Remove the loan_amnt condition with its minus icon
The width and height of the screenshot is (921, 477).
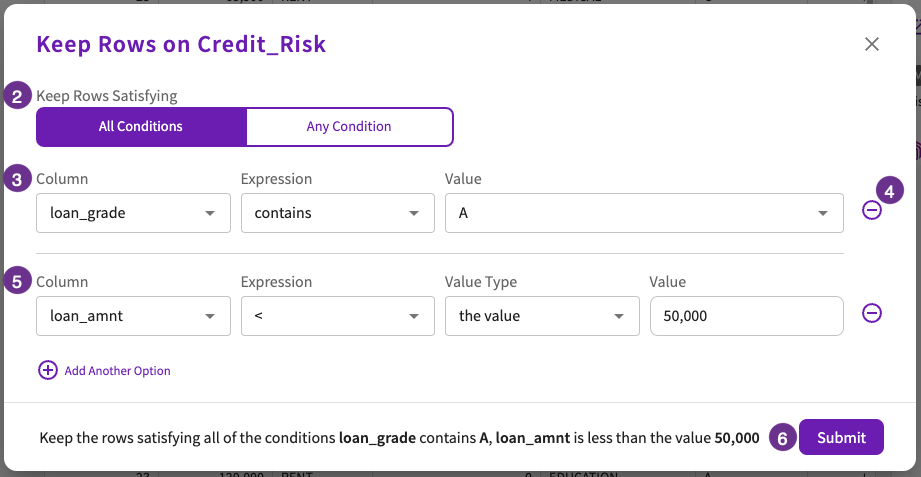coord(872,313)
